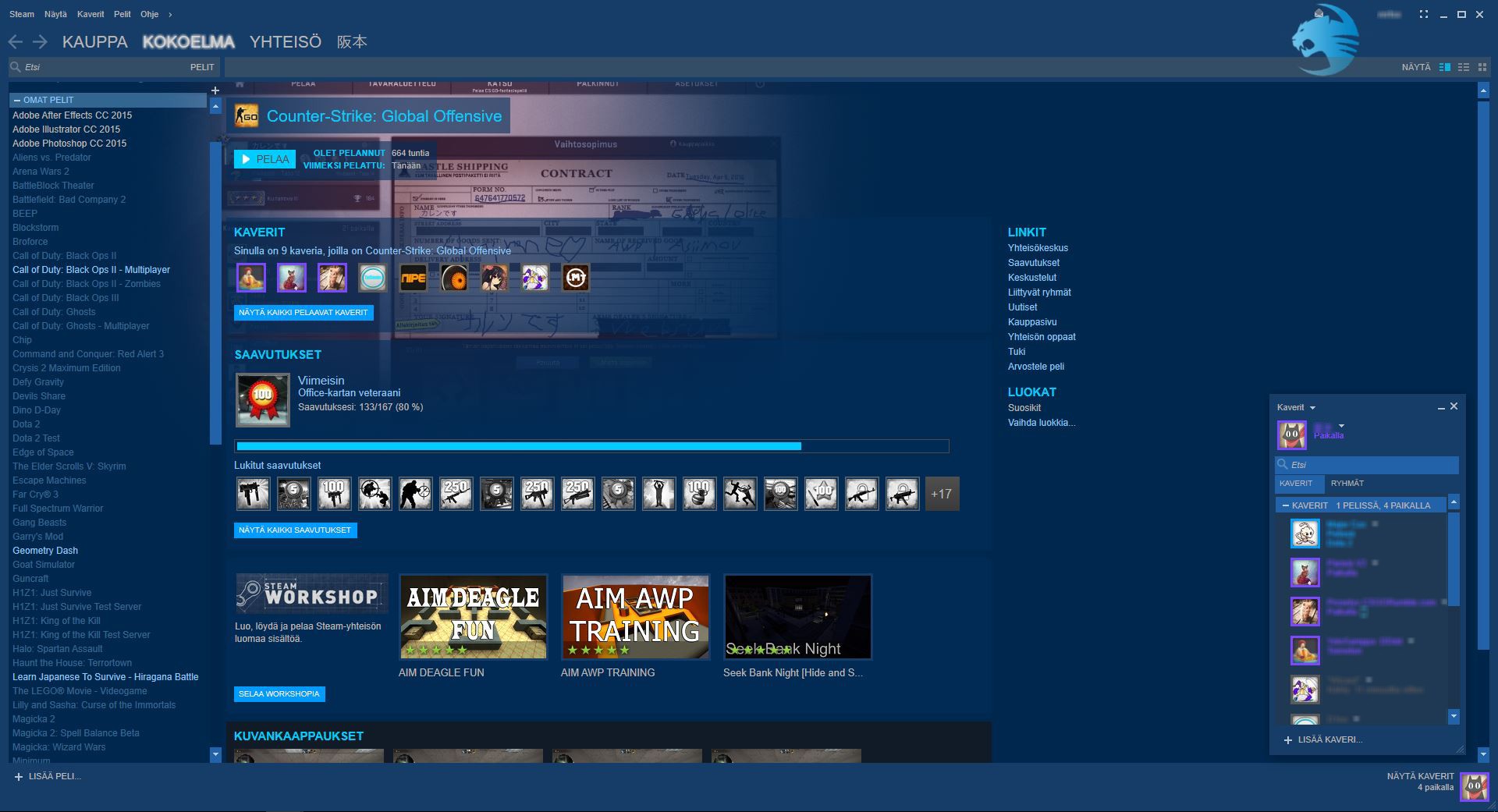Image resolution: width=1498 pixels, height=812 pixels.
Task: Open the online status dropdown arrow
Action: (1341, 426)
